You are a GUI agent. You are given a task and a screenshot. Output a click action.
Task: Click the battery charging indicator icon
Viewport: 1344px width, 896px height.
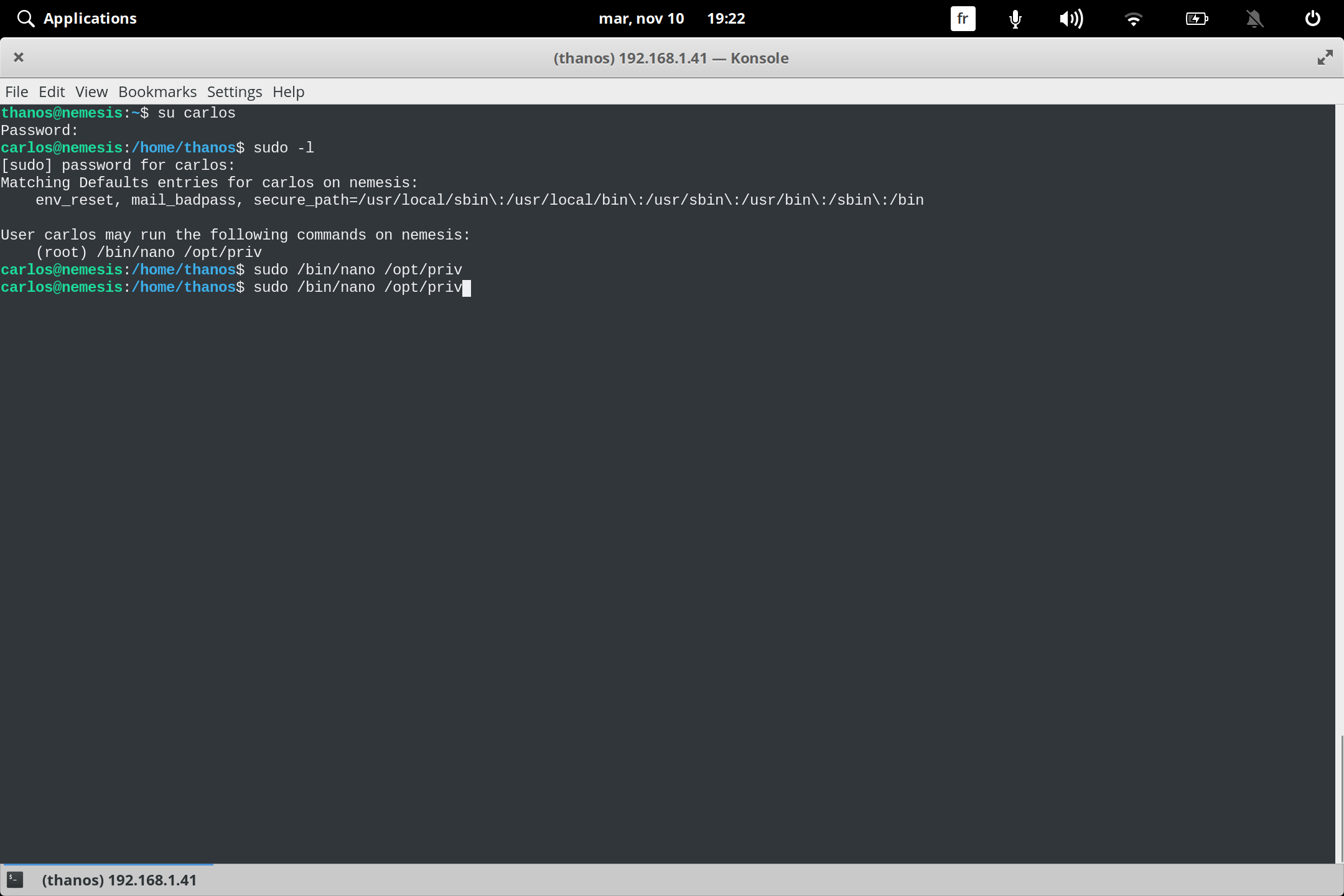coord(1197,19)
